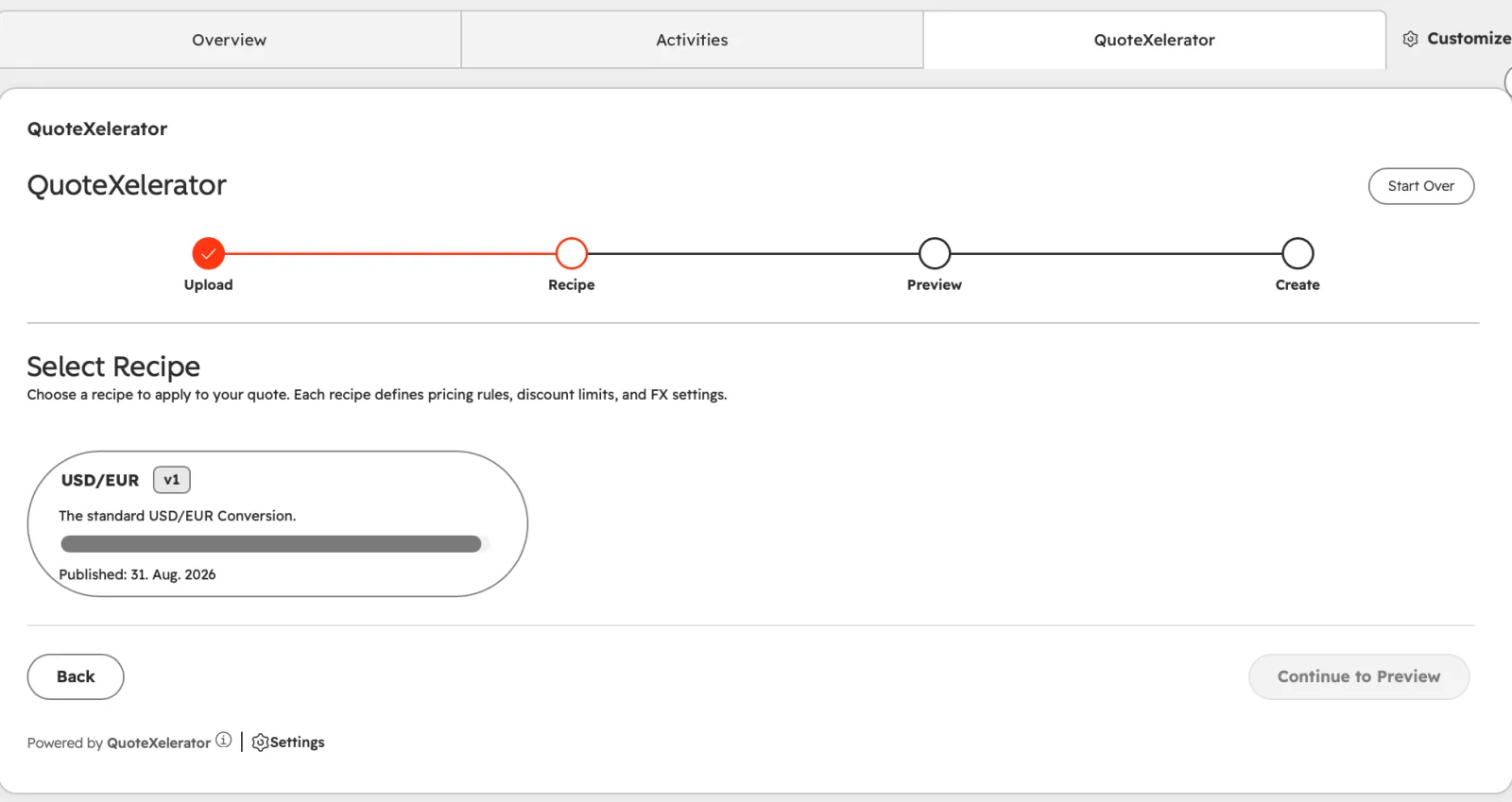Click the Preview step label
1512x802 pixels.
[x=935, y=284]
